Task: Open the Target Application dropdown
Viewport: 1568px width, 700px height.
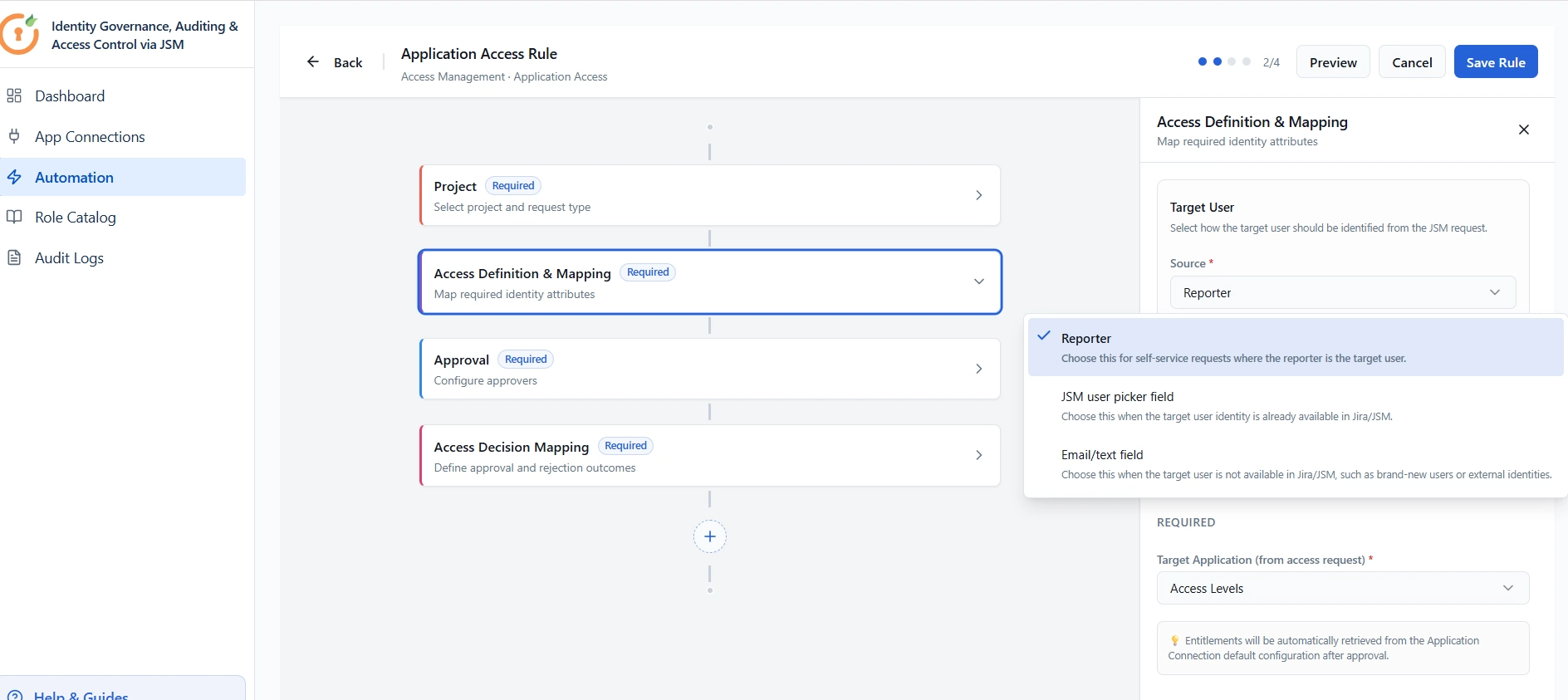Action: point(1343,588)
